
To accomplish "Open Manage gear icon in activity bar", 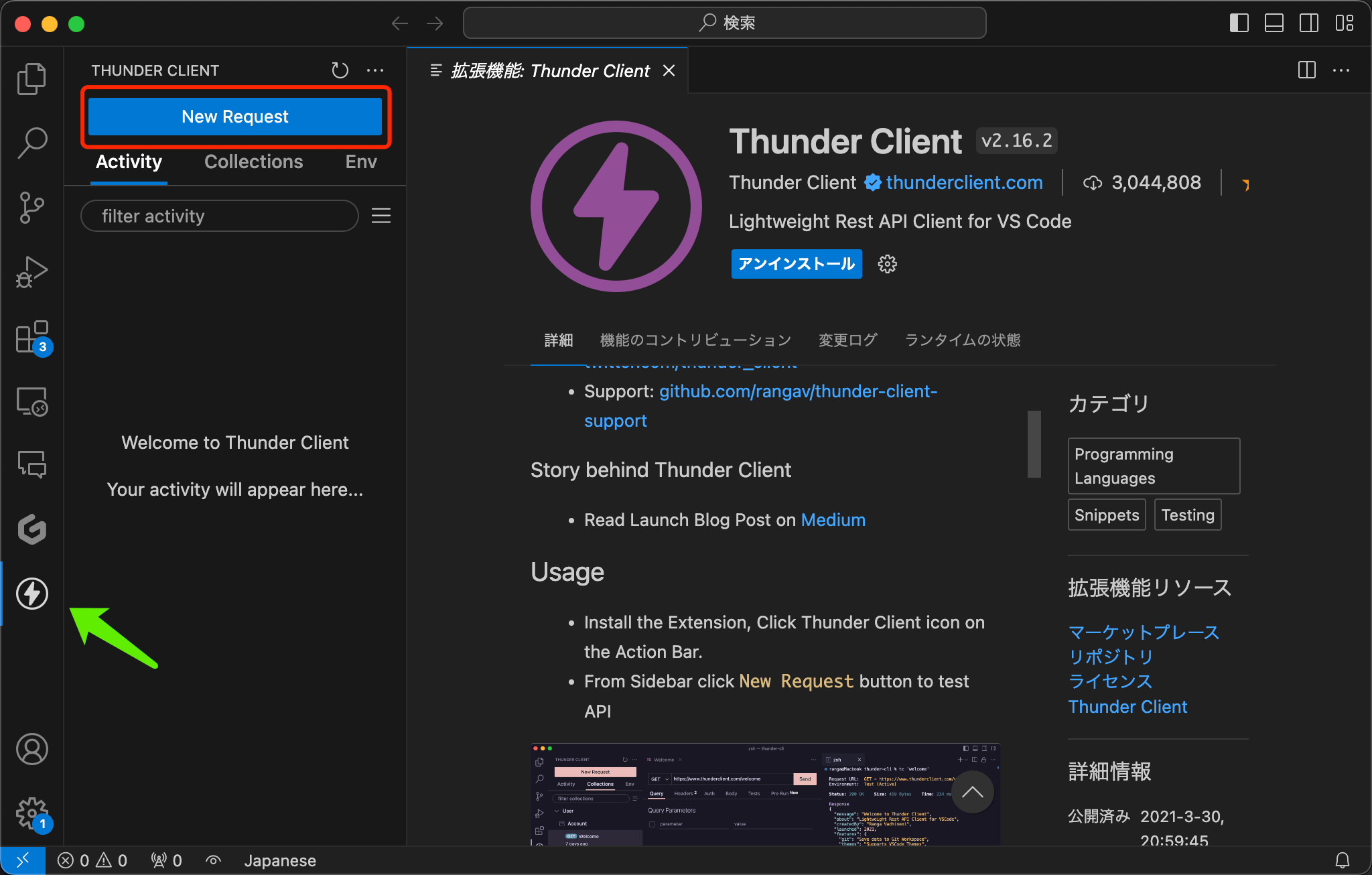I will point(31,813).
